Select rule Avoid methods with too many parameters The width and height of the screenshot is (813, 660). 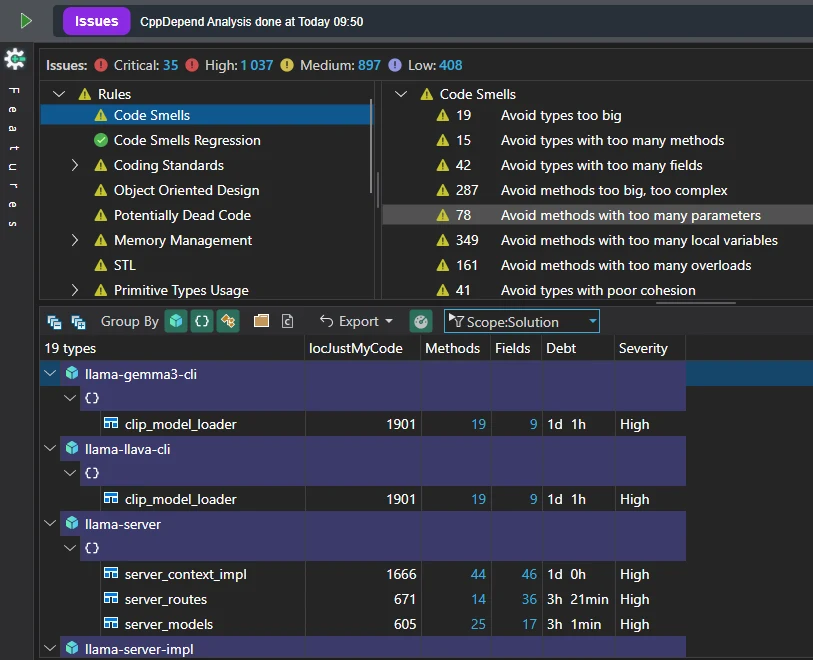630,215
